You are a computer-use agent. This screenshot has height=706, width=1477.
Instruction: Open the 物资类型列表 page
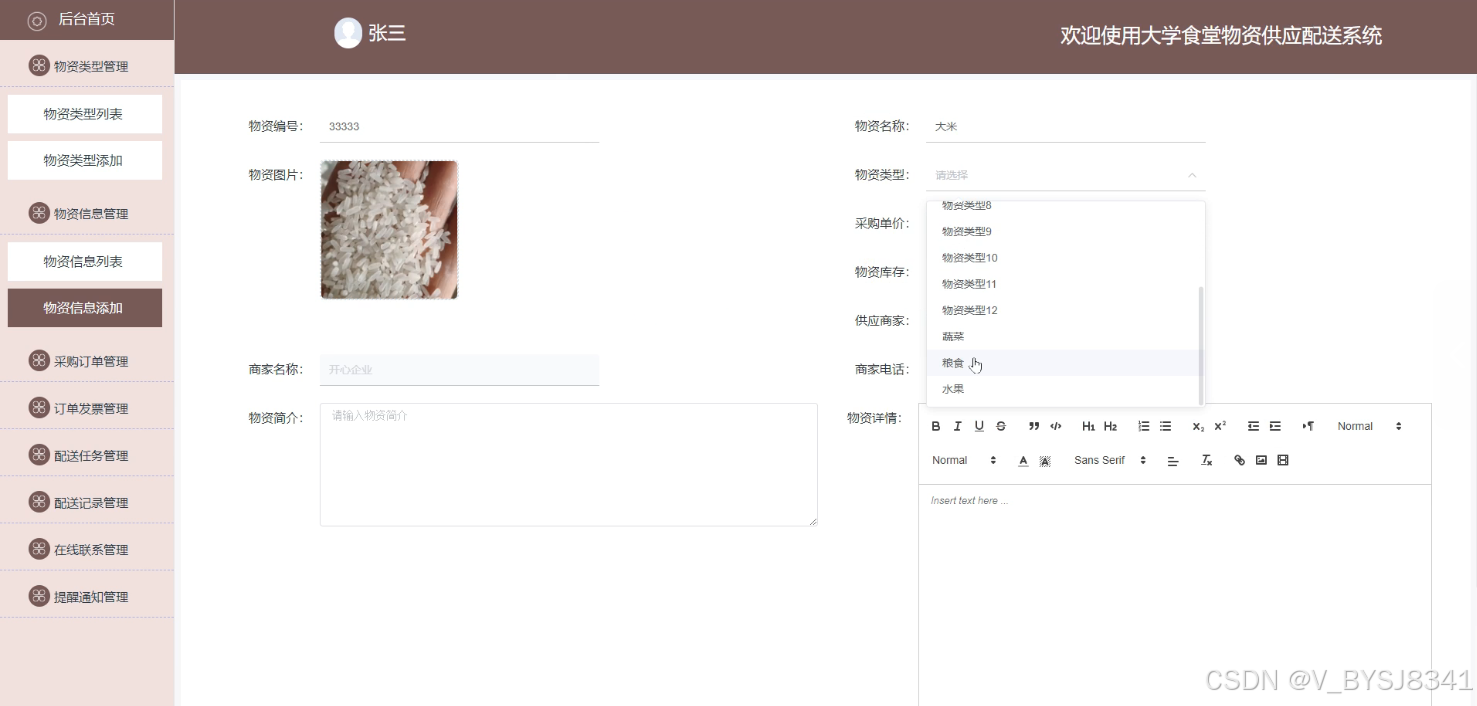tap(84, 114)
